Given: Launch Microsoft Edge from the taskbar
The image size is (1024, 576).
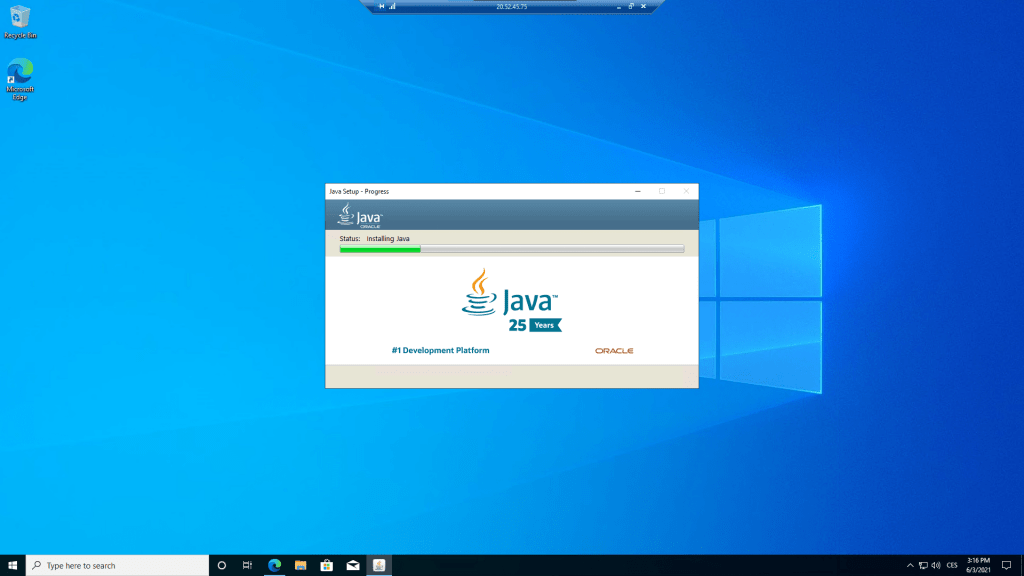Looking at the screenshot, I should [274, 565].
